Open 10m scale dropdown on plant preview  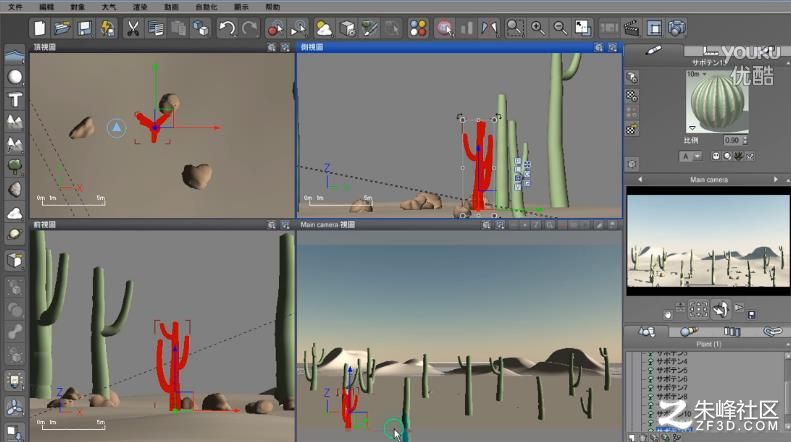pyautogui.click(x=697, y=74)
